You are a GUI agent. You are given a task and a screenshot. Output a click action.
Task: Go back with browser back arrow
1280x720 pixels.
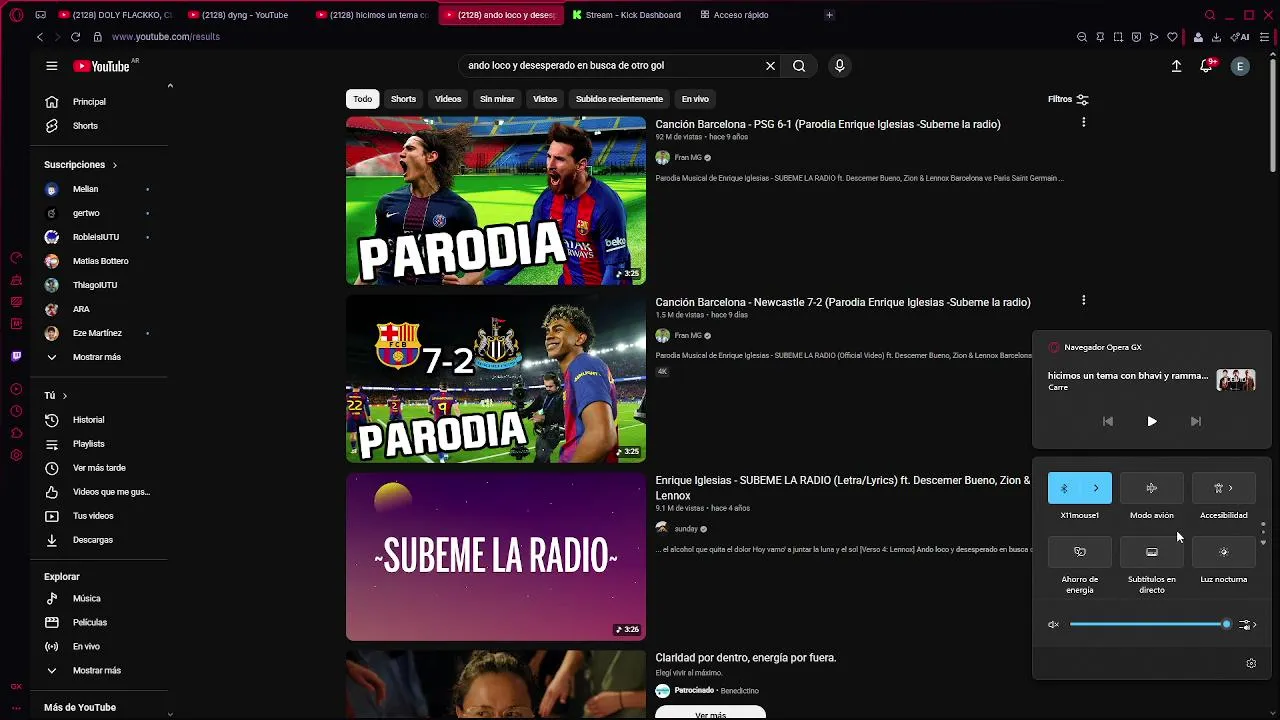coord(40,37)
